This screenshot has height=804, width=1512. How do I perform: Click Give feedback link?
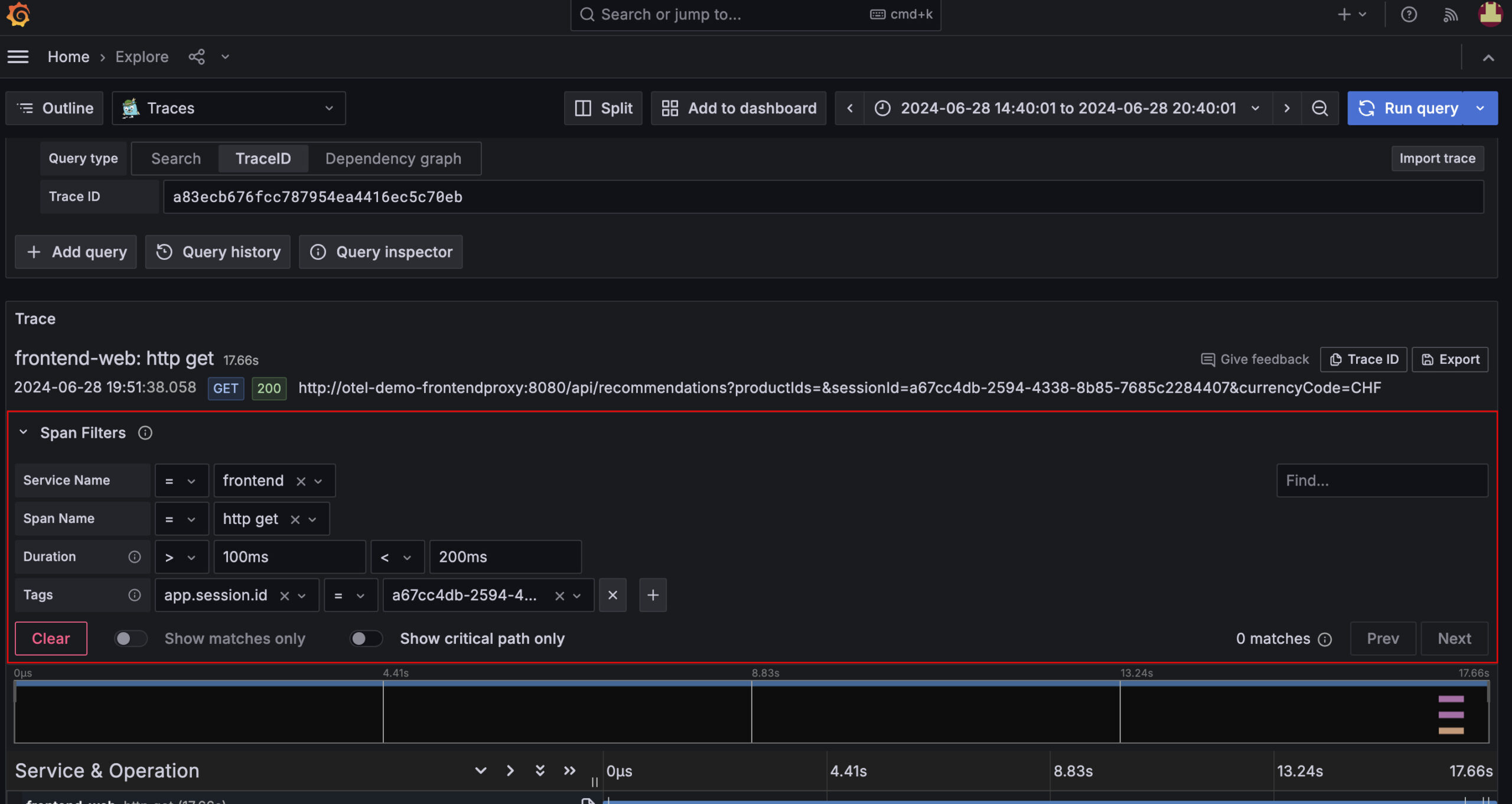(x=1254, y=359)
